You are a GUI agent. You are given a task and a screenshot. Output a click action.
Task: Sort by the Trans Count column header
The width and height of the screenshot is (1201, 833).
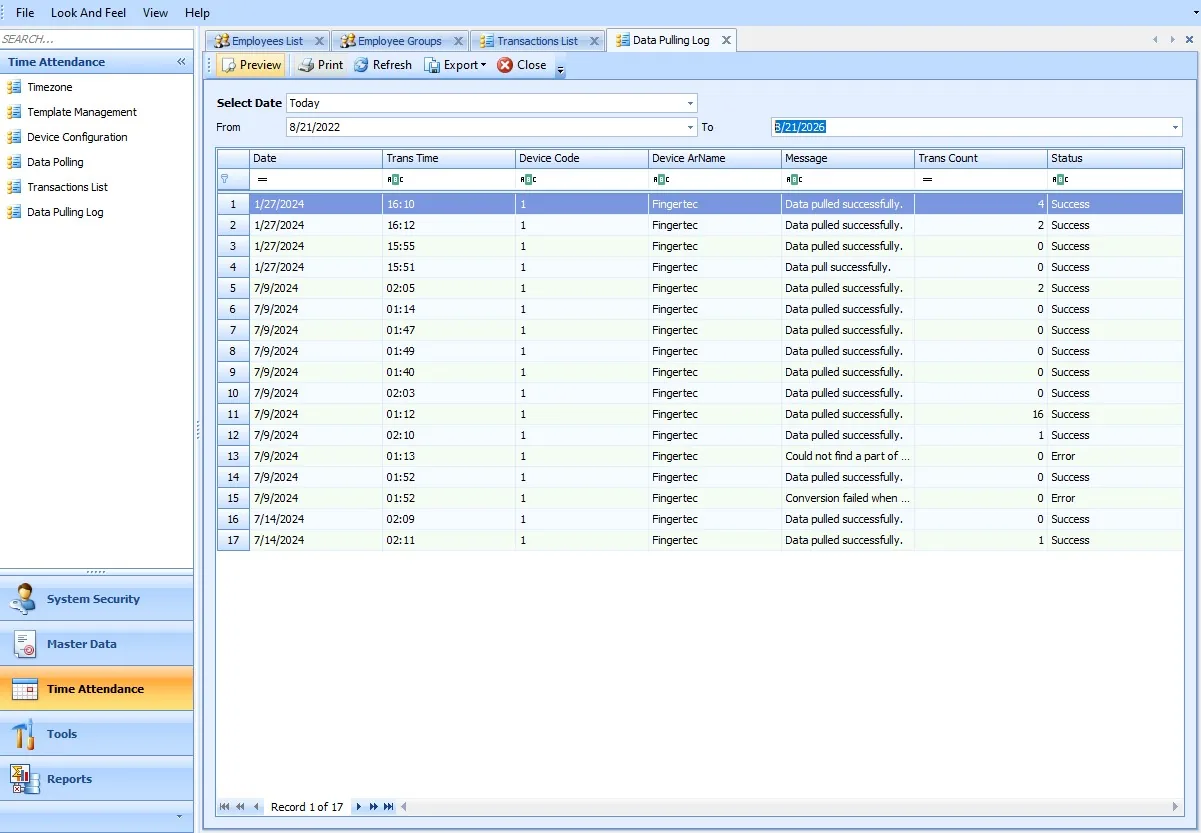click(981, 158)
